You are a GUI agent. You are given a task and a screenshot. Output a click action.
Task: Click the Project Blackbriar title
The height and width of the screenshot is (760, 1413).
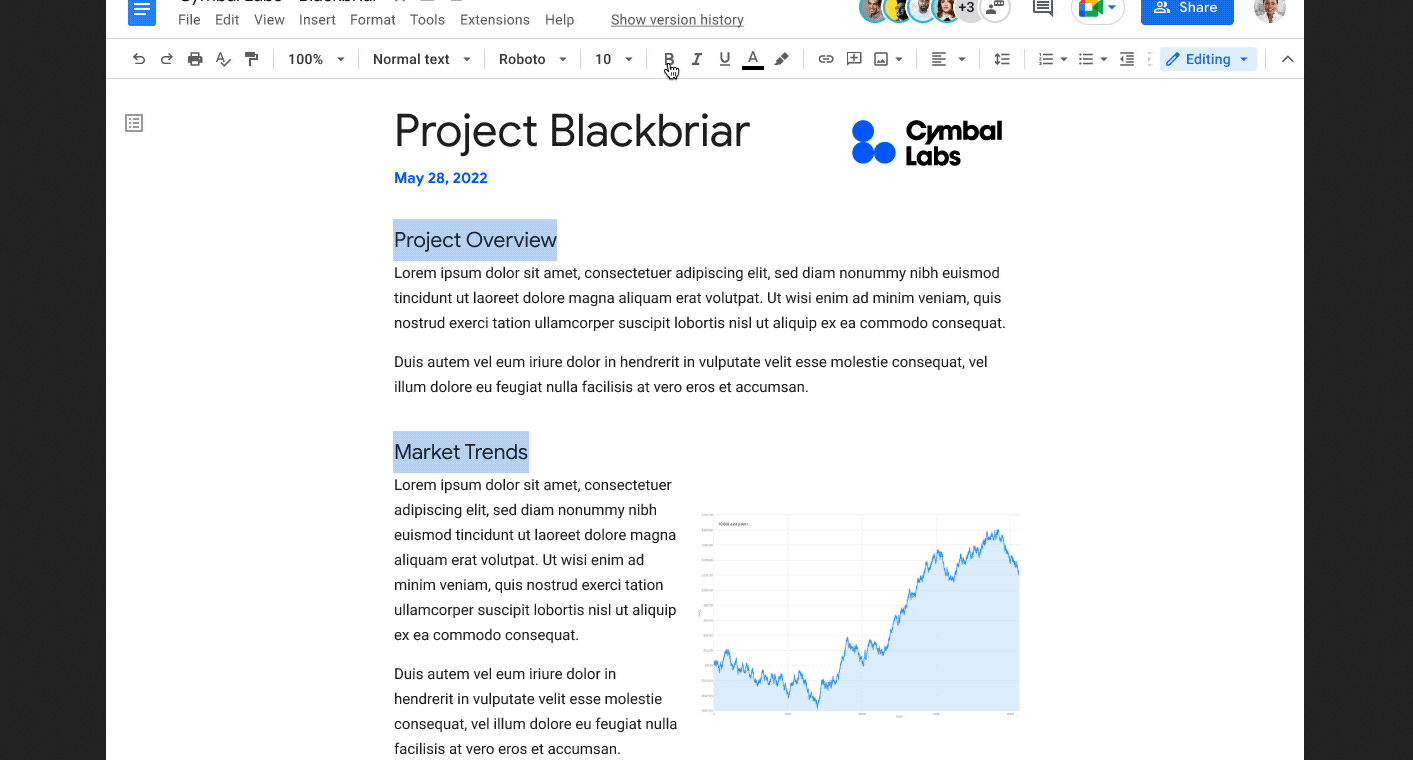click(x=572, y=132)
